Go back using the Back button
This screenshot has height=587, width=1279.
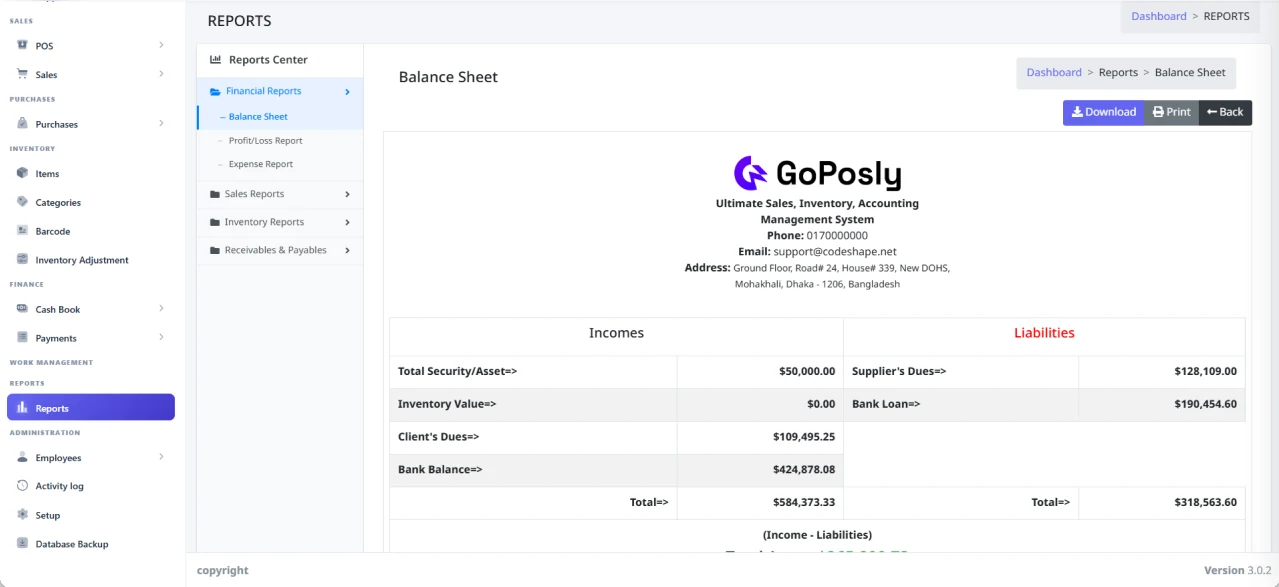pyautogui.click(x=1225, y=112)
